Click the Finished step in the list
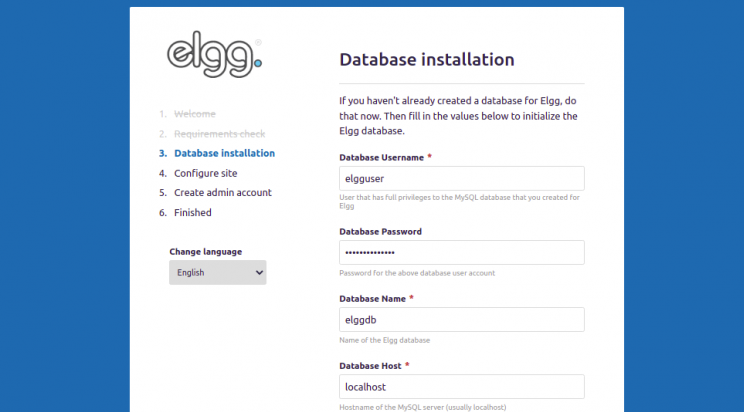 pos(192,212)
